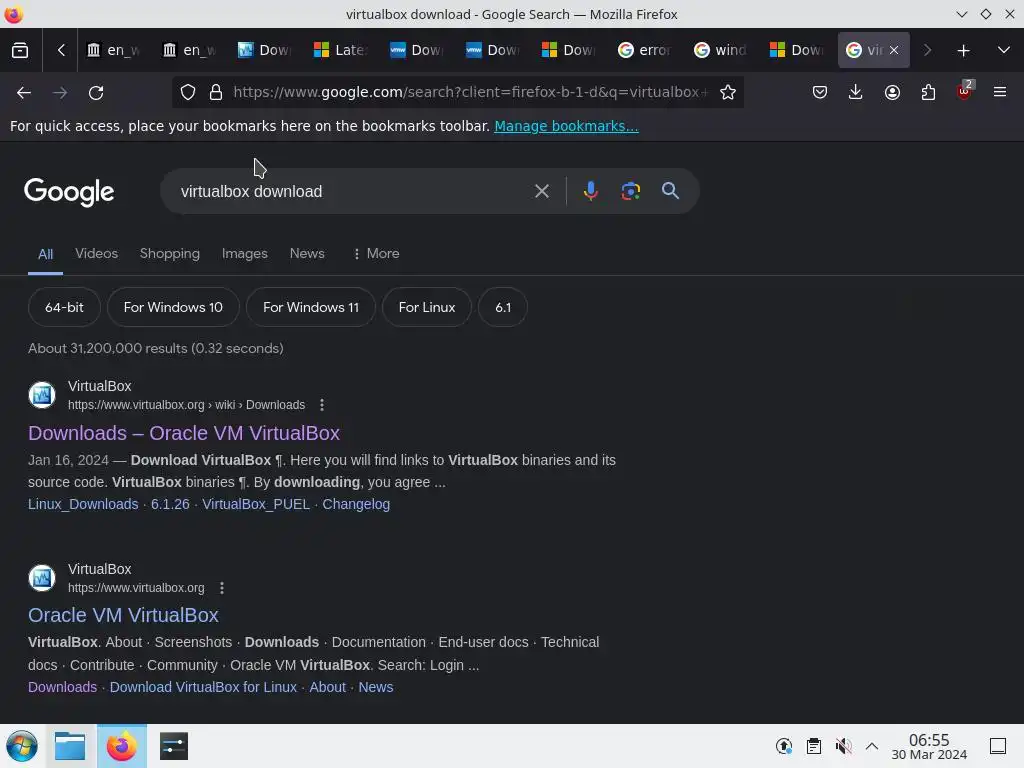
Task: Apply the For Linux chip
Action: [x=426, y=307]
